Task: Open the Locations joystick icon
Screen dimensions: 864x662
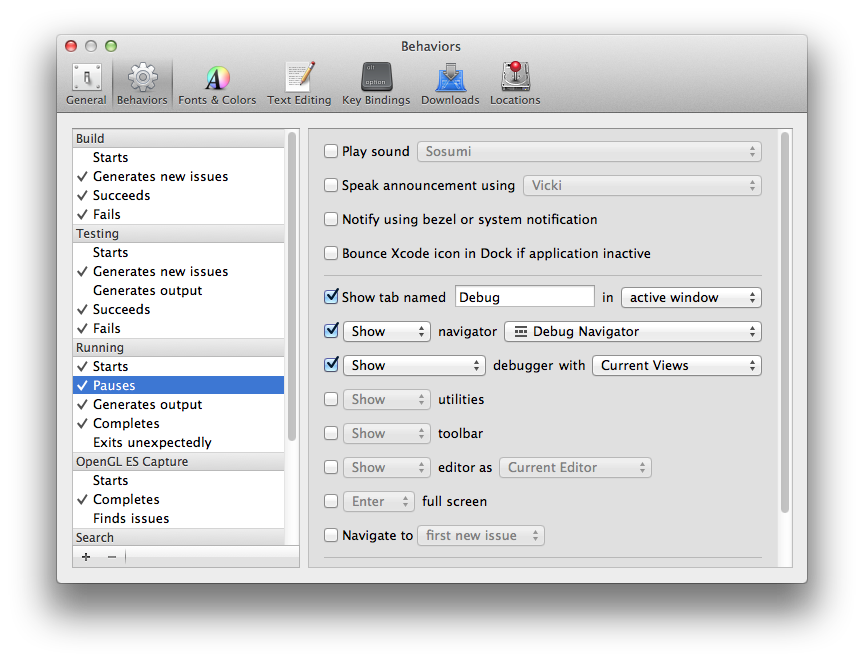Action: click(515, 84)
